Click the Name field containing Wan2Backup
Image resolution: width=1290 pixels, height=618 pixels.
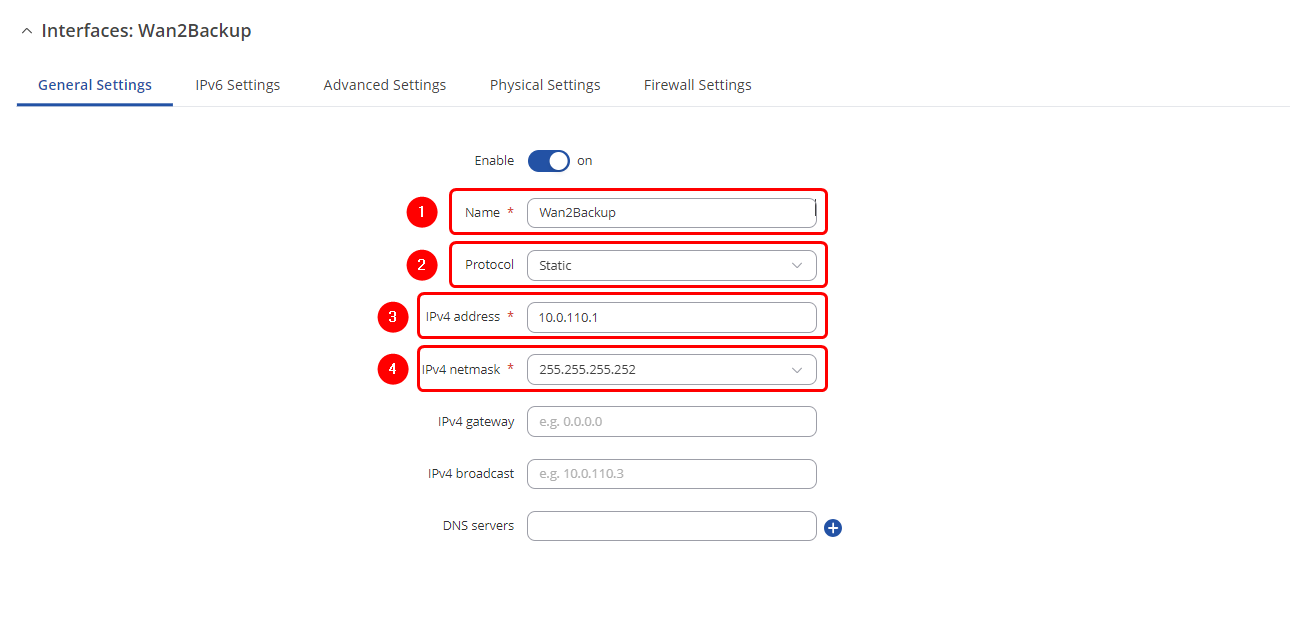point(670,212)
